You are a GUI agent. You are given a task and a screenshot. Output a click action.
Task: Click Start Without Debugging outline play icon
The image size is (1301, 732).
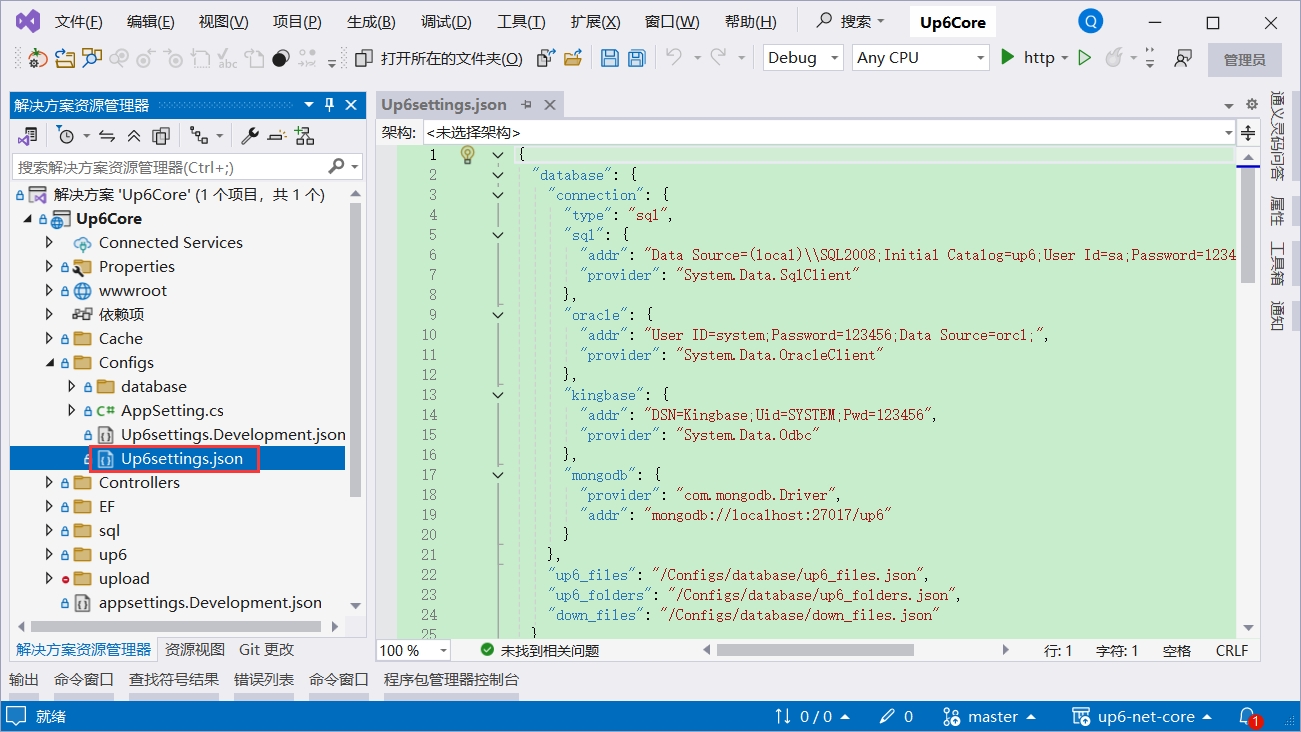point(1084,58)
